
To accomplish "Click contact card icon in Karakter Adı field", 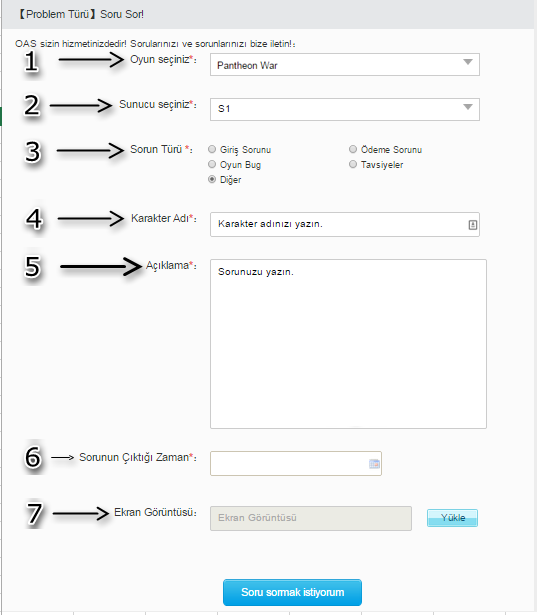I will click(473, 225).
